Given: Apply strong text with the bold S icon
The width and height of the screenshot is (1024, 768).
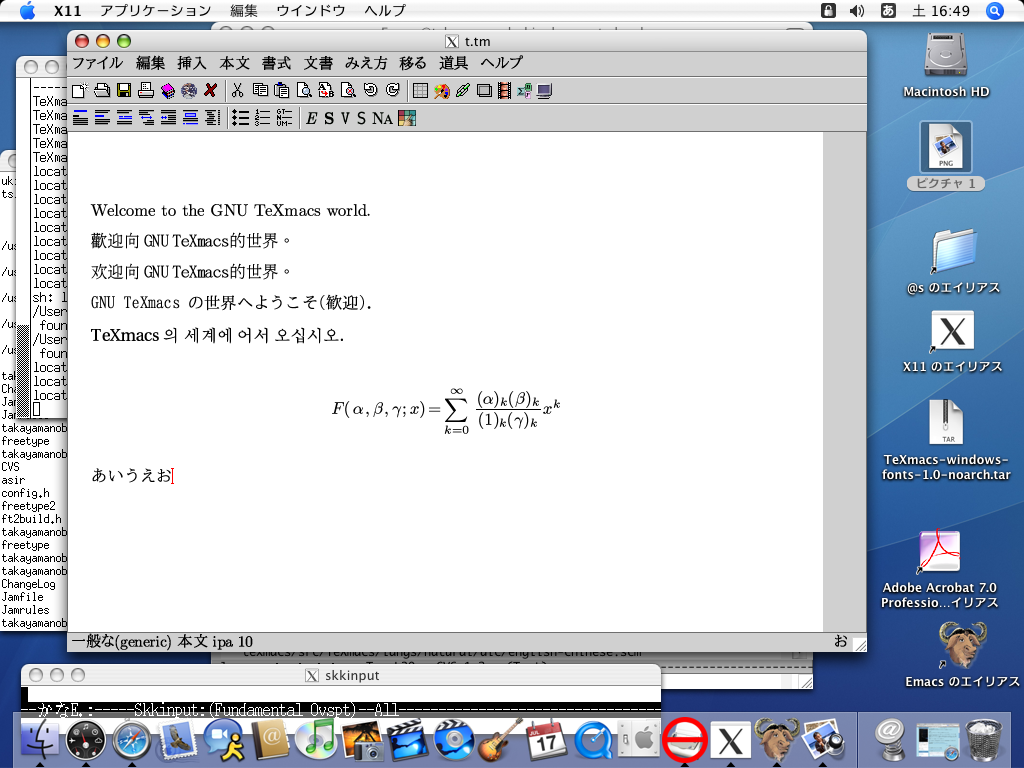Looking at the screenshot, I should (x=328, y=118).
